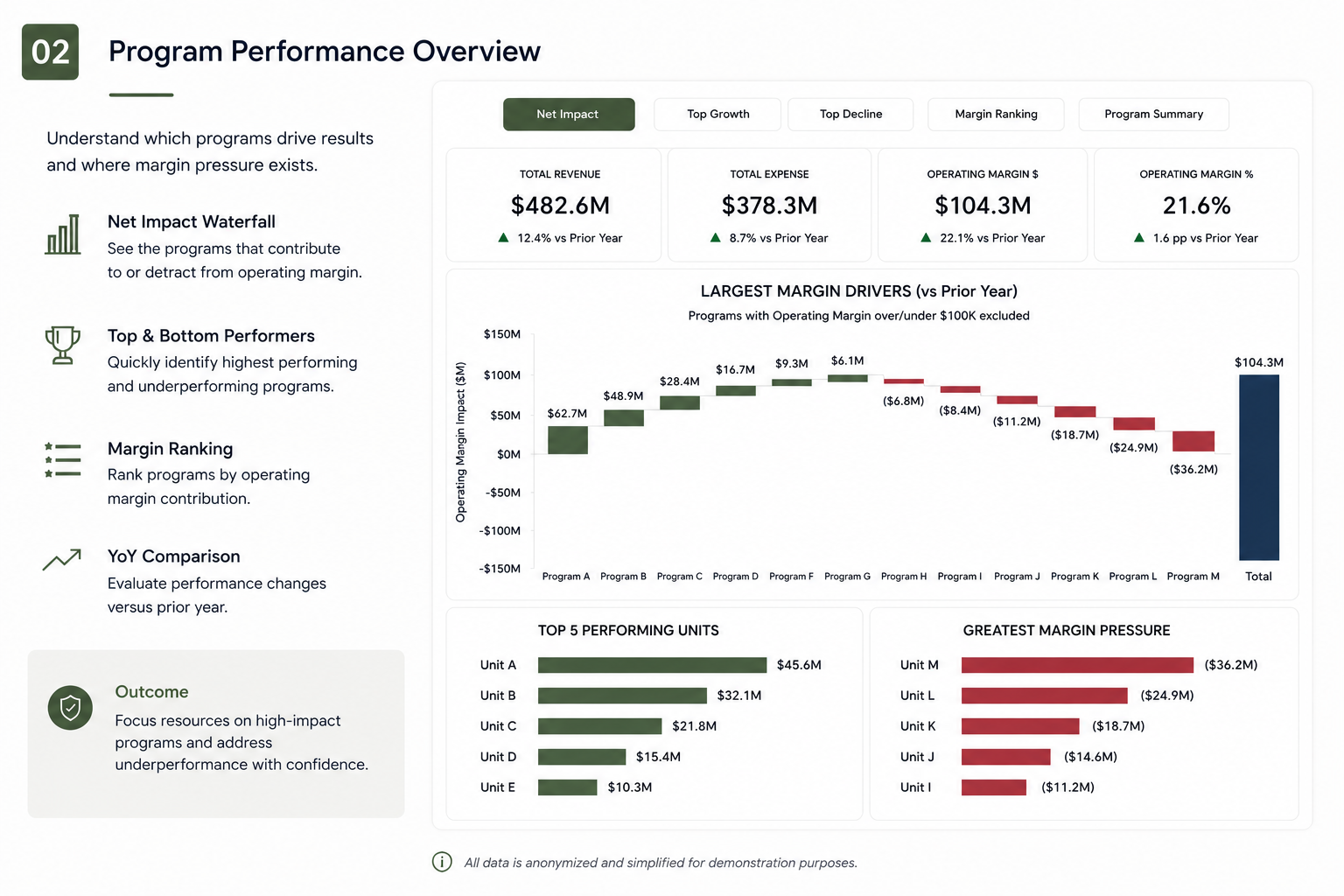Click the GREATEST MARGIN PRESSURE title

(1067, 631)
